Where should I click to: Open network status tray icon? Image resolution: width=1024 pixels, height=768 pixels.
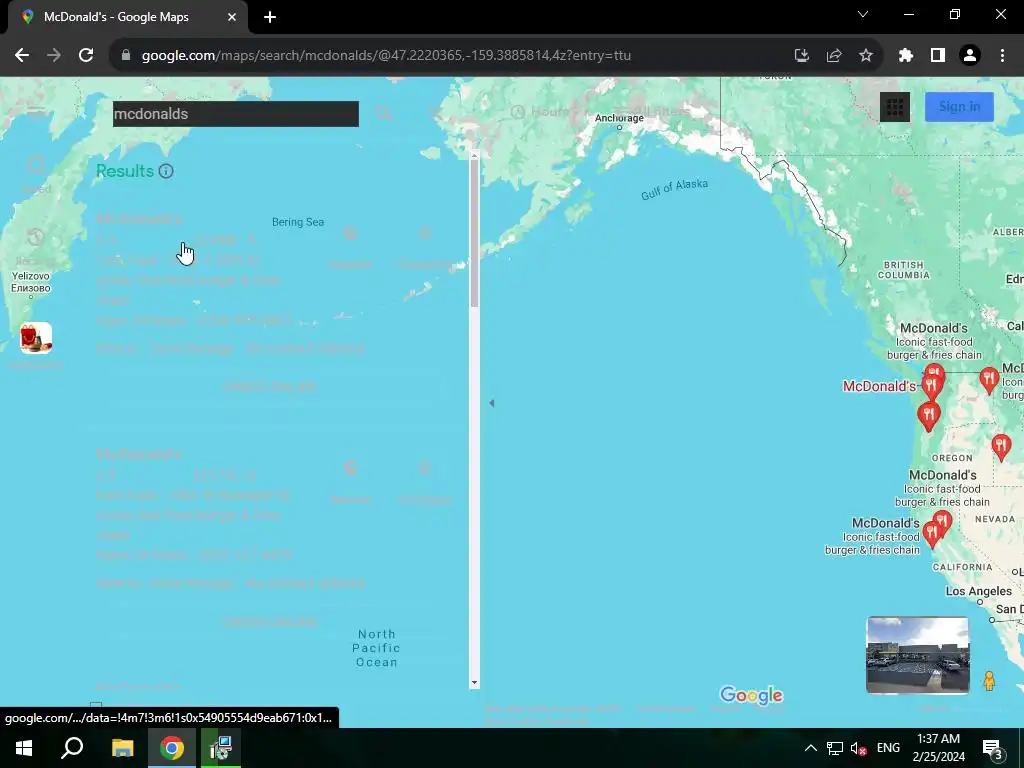pyautogui.click(x=835, y=748)
